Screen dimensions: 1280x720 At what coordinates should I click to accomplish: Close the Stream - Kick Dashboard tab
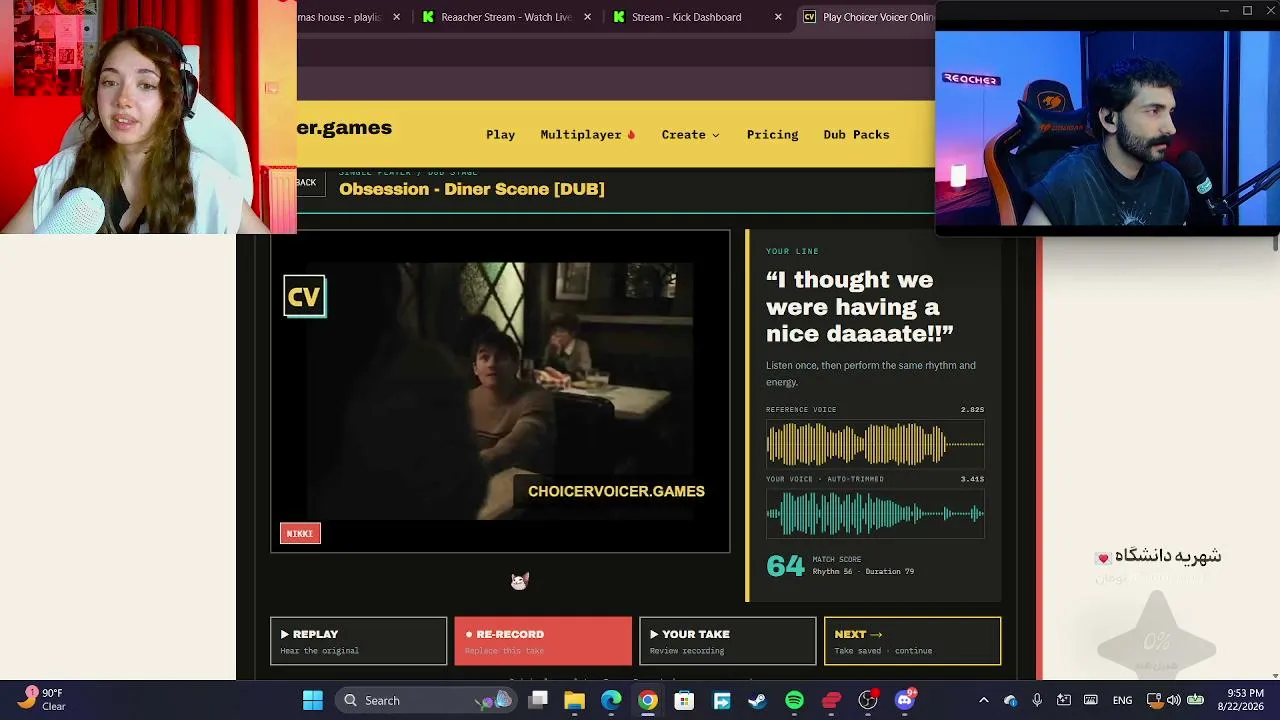pyautogui.click(x=778, y=17)
